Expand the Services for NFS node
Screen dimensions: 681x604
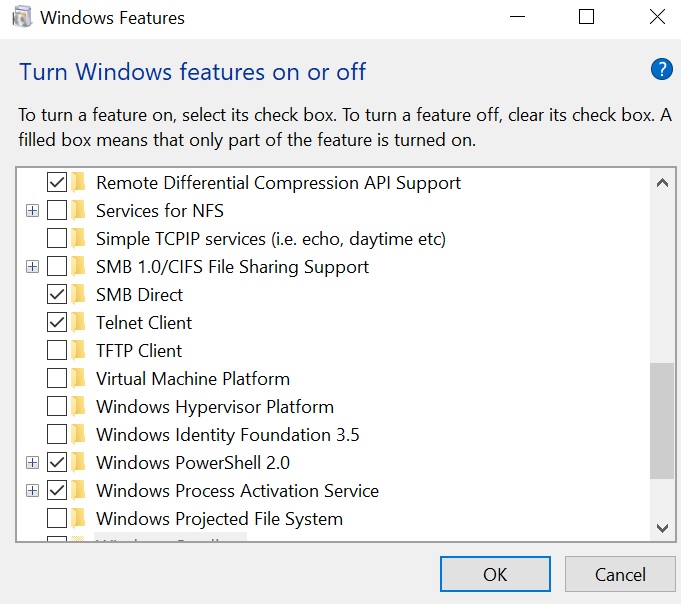tap(32, 211)
